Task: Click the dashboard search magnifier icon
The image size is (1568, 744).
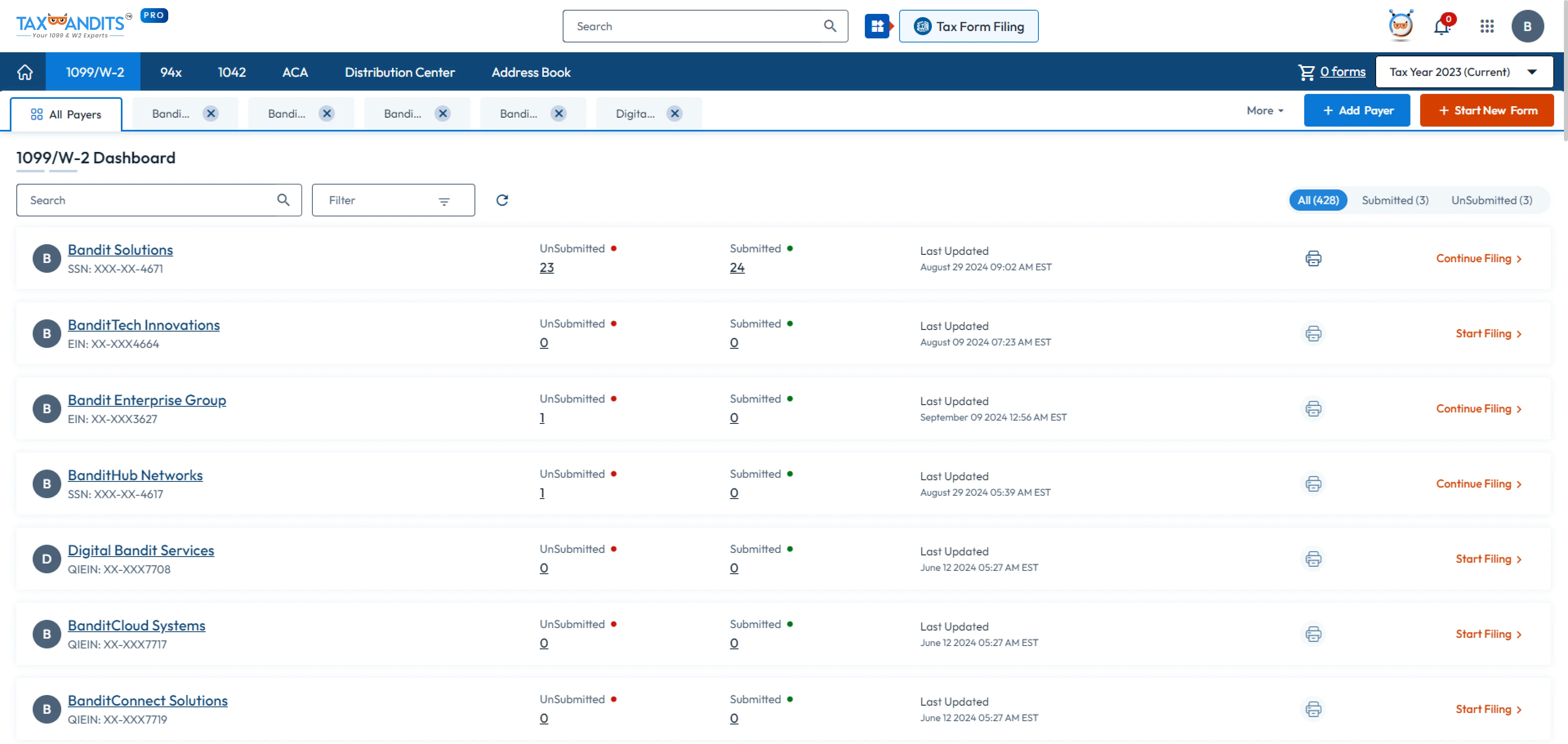Action: [x=283, y=200]
